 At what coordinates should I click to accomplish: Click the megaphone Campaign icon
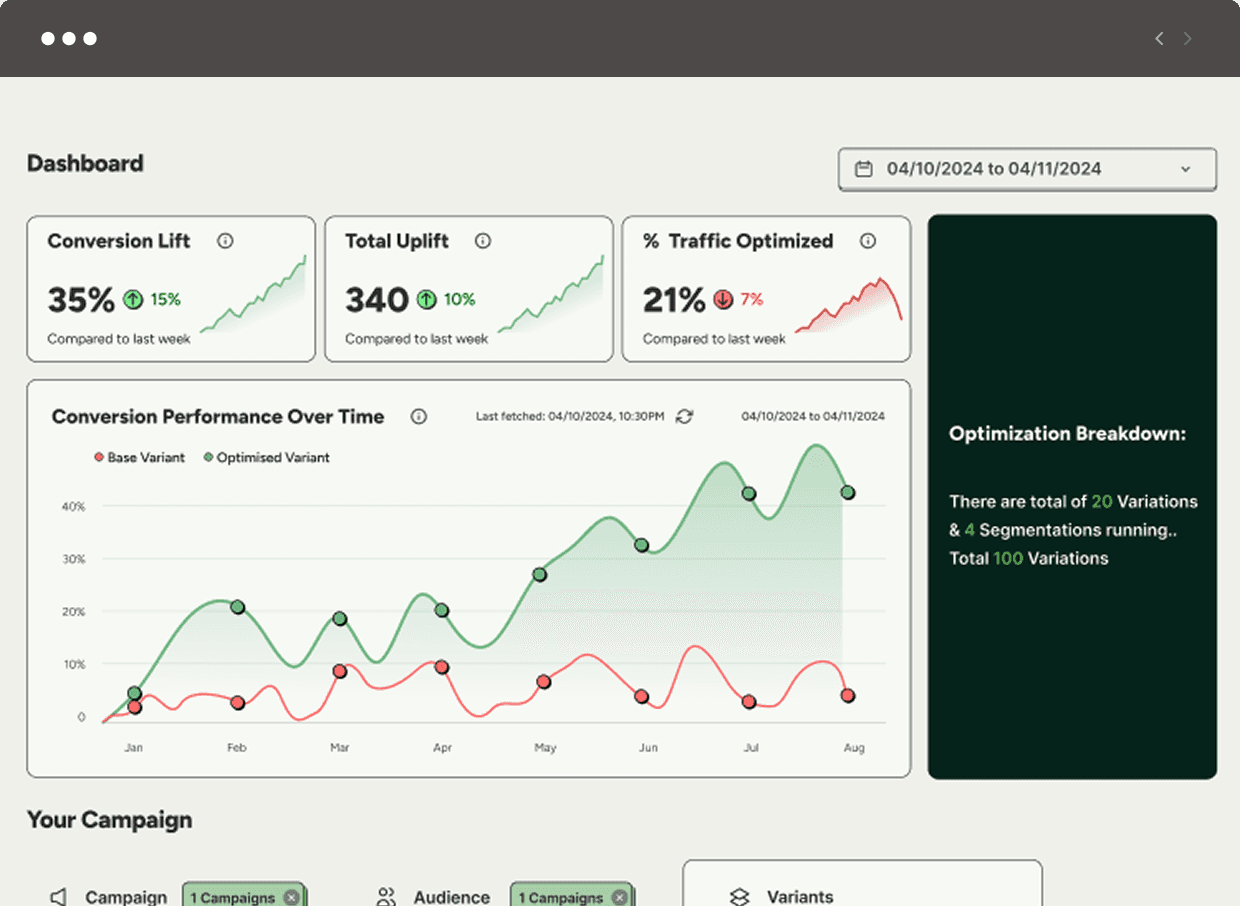coord(59,897)
